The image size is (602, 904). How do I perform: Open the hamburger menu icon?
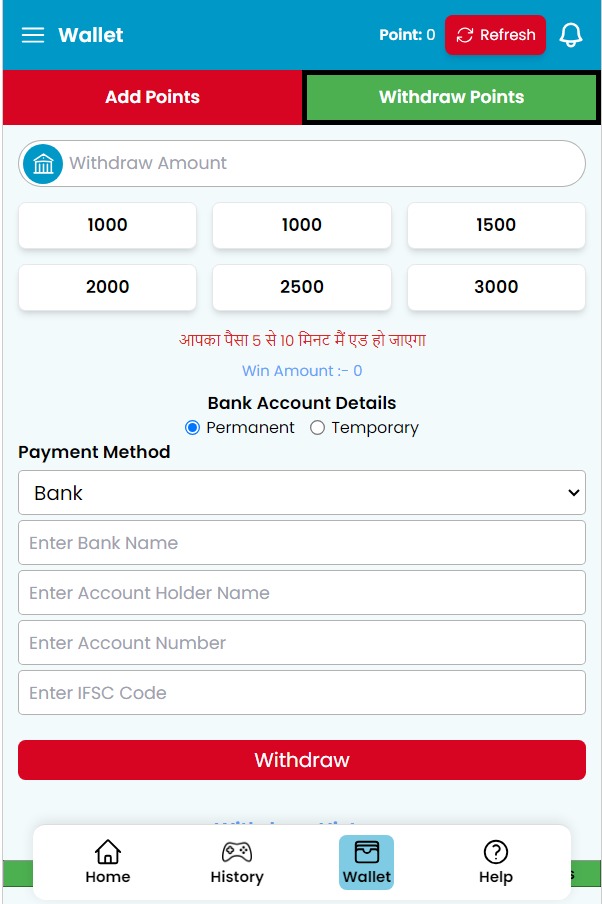pyautogui.click(x=33, y=35)
